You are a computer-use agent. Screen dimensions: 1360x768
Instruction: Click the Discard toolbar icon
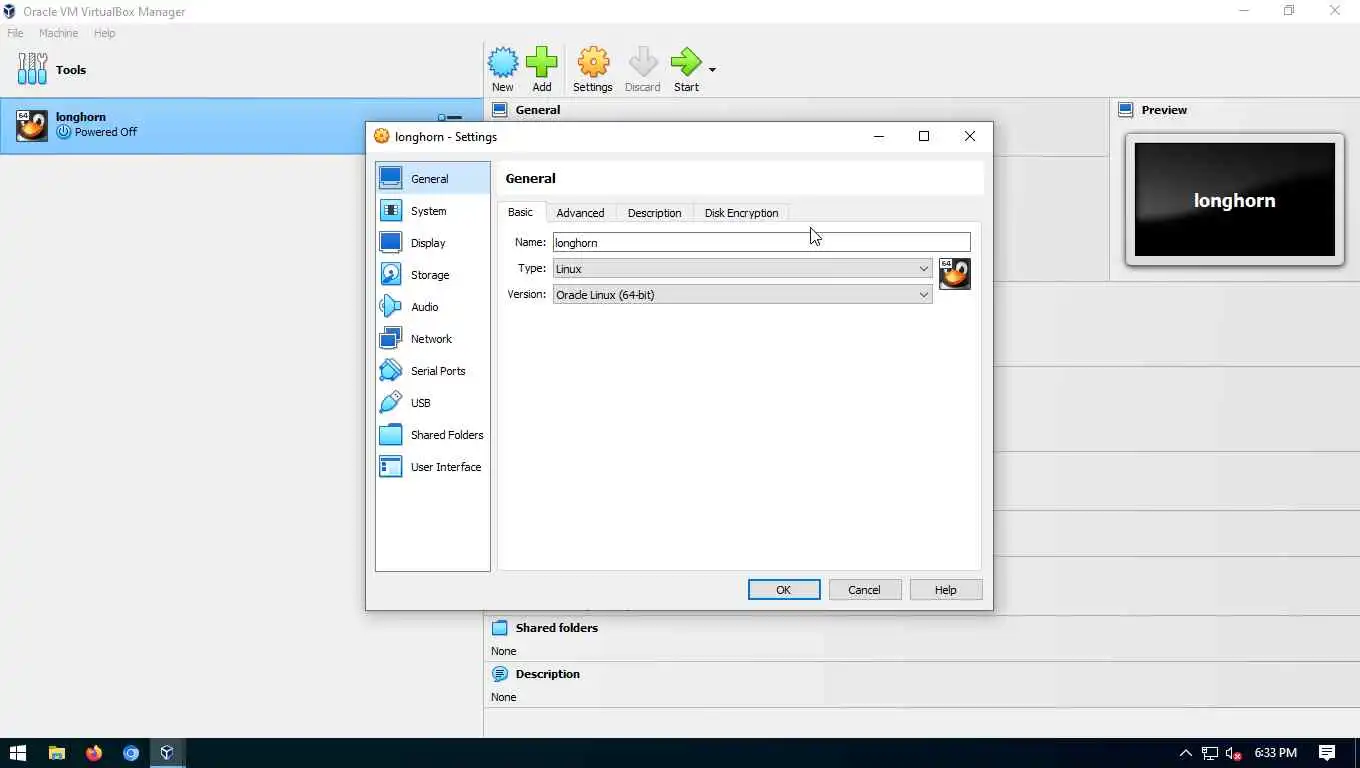click(643, 63)
